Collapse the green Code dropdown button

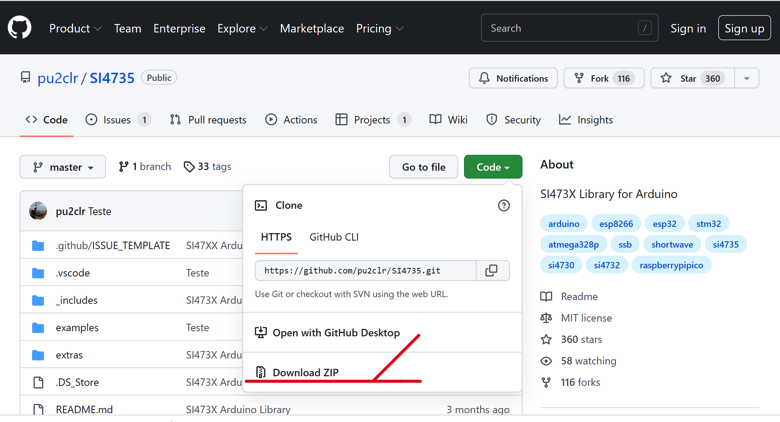pos(493,167)
